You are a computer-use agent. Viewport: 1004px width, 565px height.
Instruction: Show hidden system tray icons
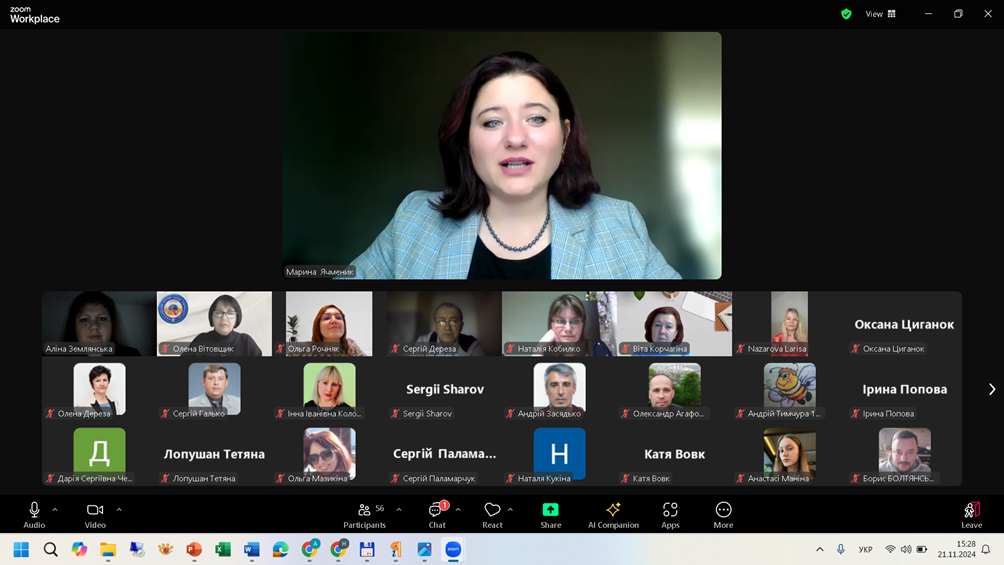[x=820, y=550]
